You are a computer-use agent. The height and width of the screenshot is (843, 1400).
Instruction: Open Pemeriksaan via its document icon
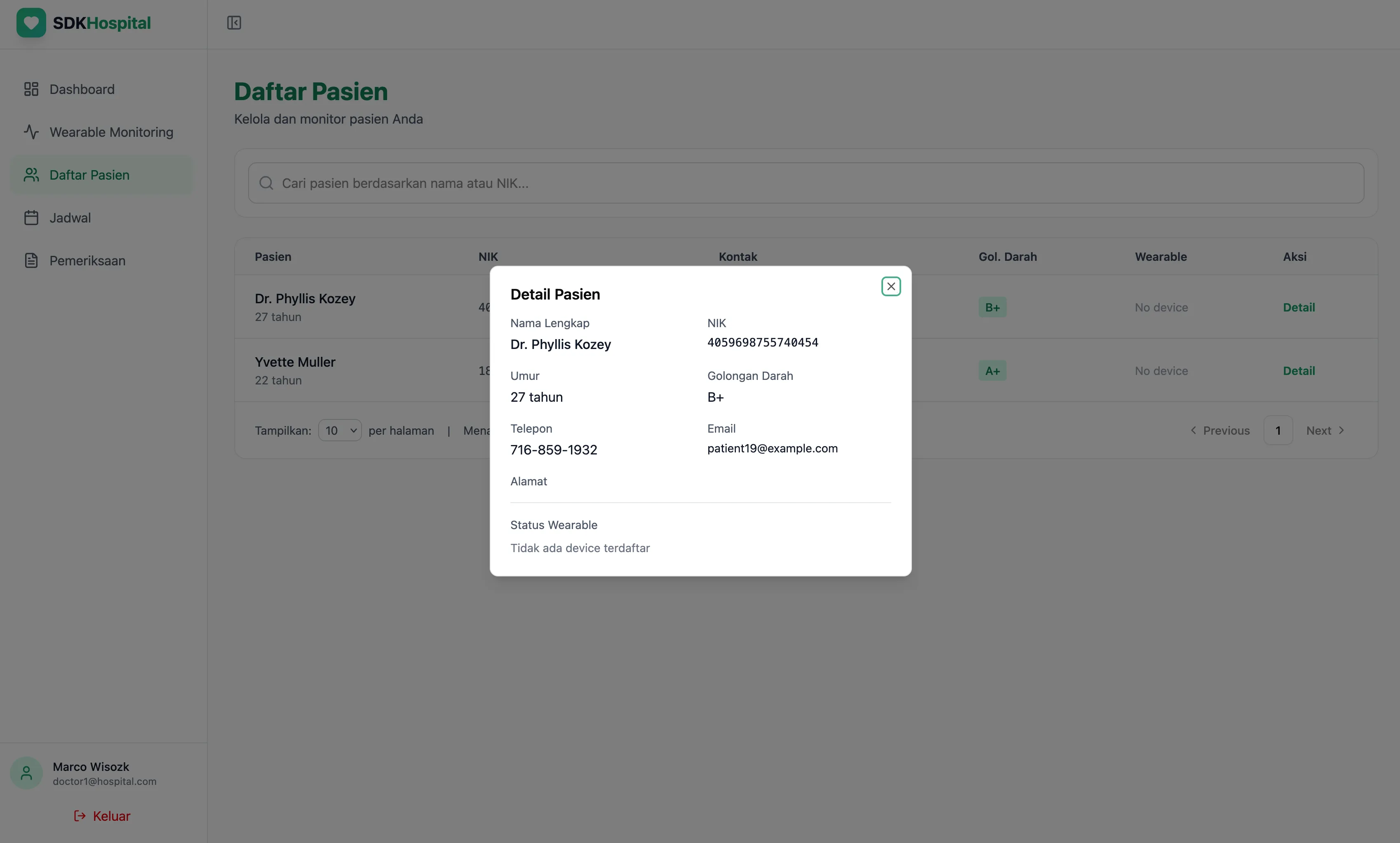[x=31, y=260]
